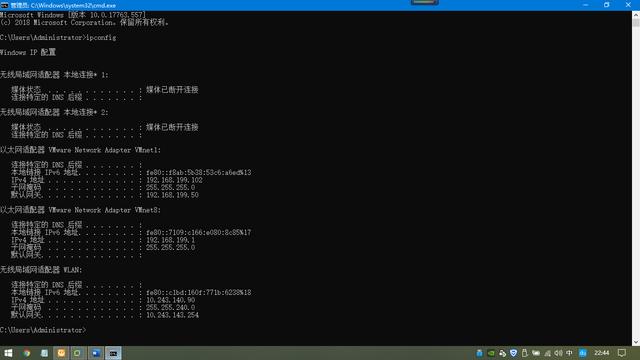
Task: Open the volume speaker tray icon
Action: coord(558,353)
